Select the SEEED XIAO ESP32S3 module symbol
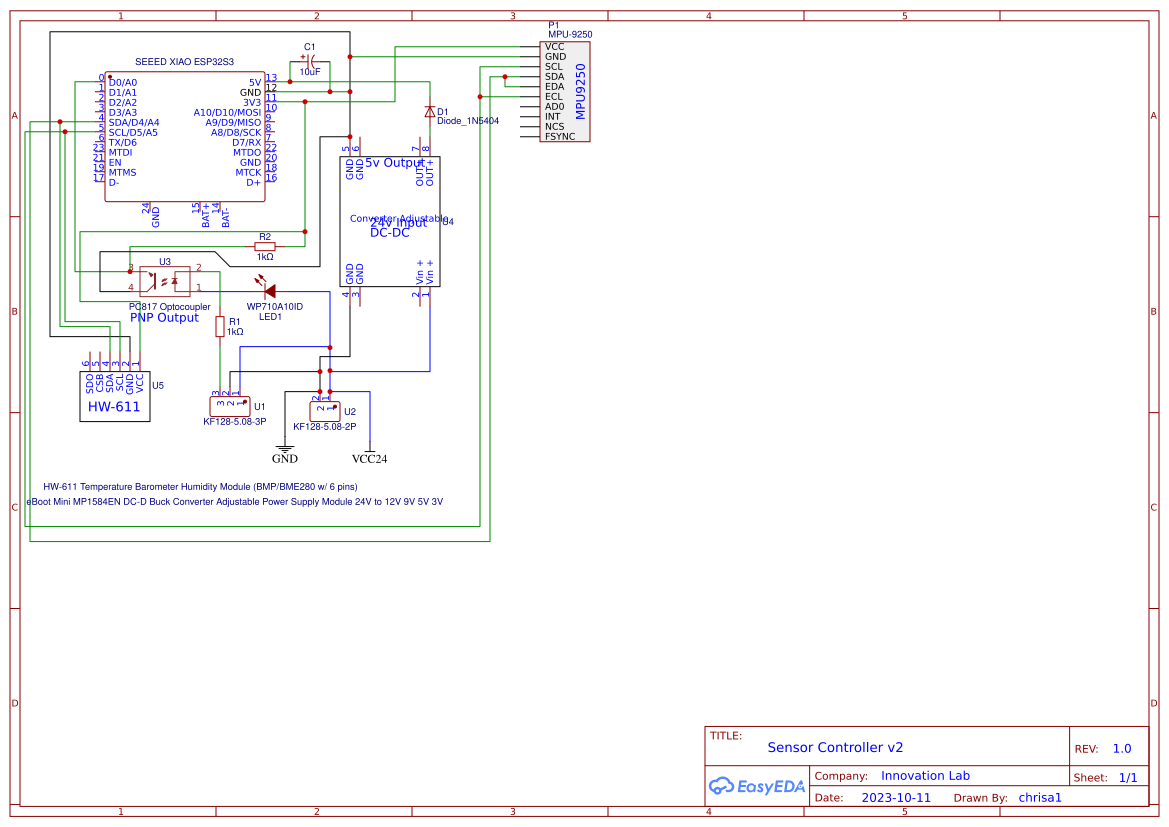Viewport: 1169px width, 827px height. coord(185,135)
